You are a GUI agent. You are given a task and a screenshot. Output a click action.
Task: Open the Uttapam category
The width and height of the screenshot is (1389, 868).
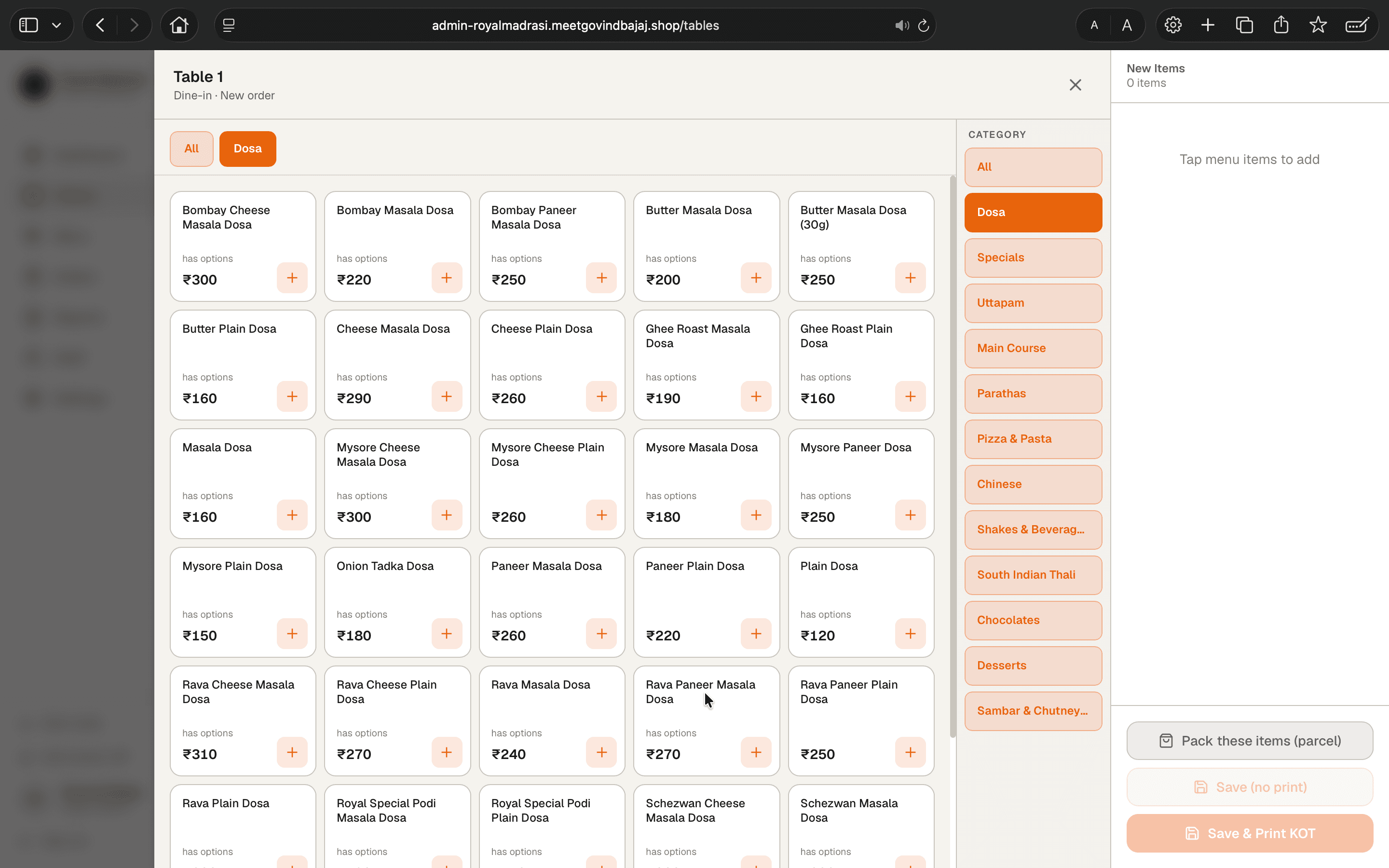click(1033, 303)
